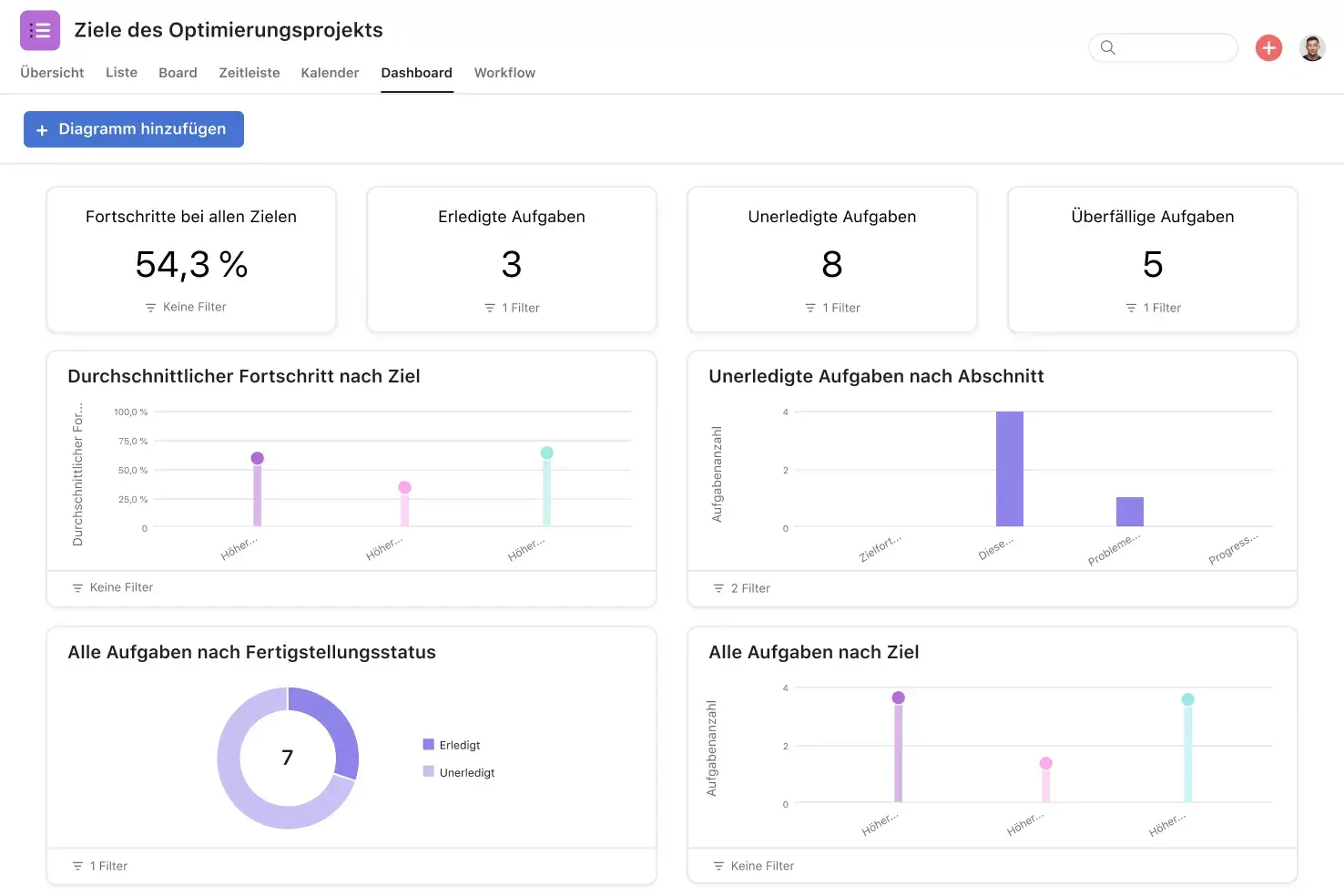Click the Alle Aufgaben nach Fertigstellungsstatus title

(x=252, y=653)
